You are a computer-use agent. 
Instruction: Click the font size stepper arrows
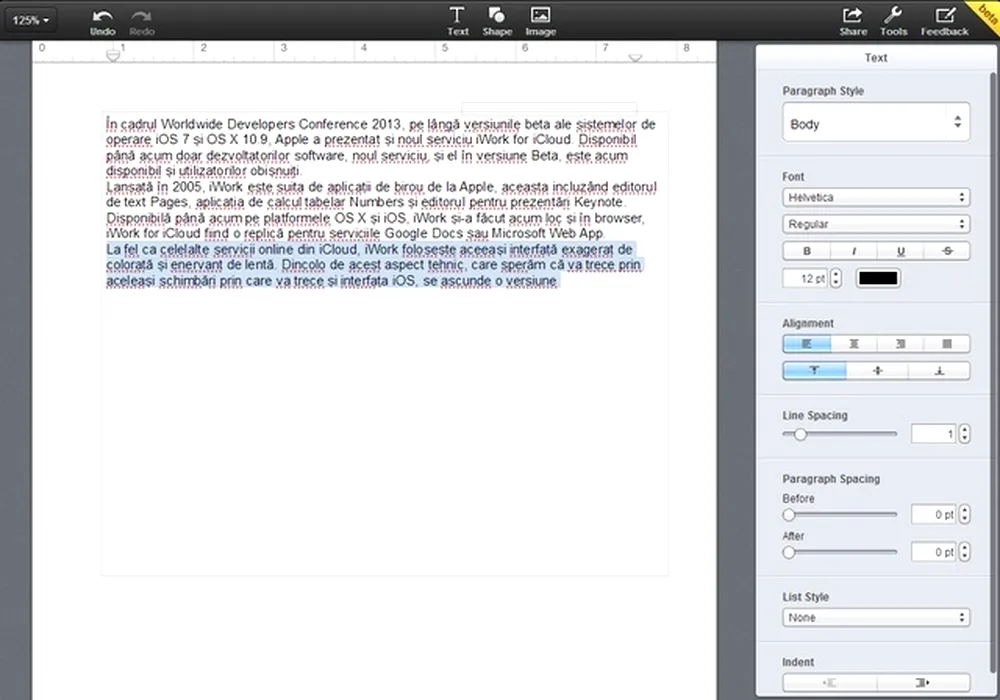(836, 279)
